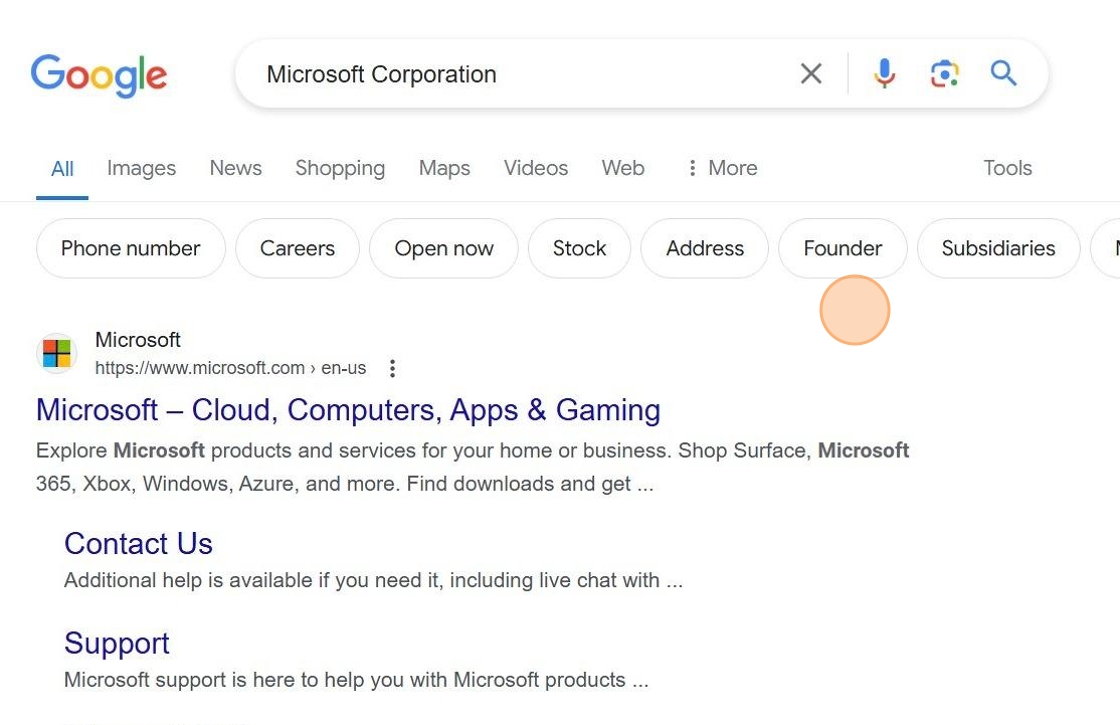Click the Microsoft favicon logo
This screenshot has width=1120, height=725.
[57, 354]
